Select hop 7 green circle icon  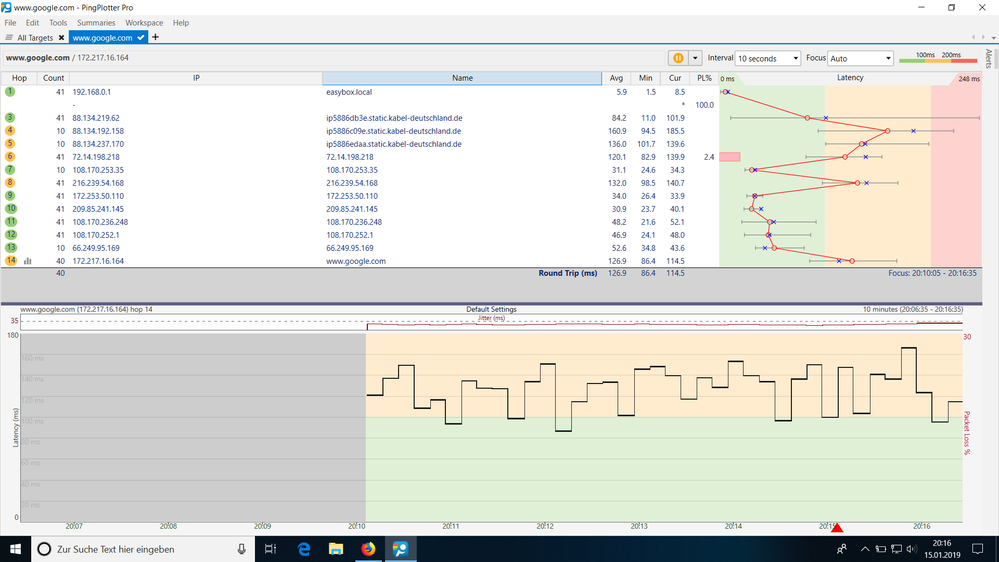tap(10, 169)
